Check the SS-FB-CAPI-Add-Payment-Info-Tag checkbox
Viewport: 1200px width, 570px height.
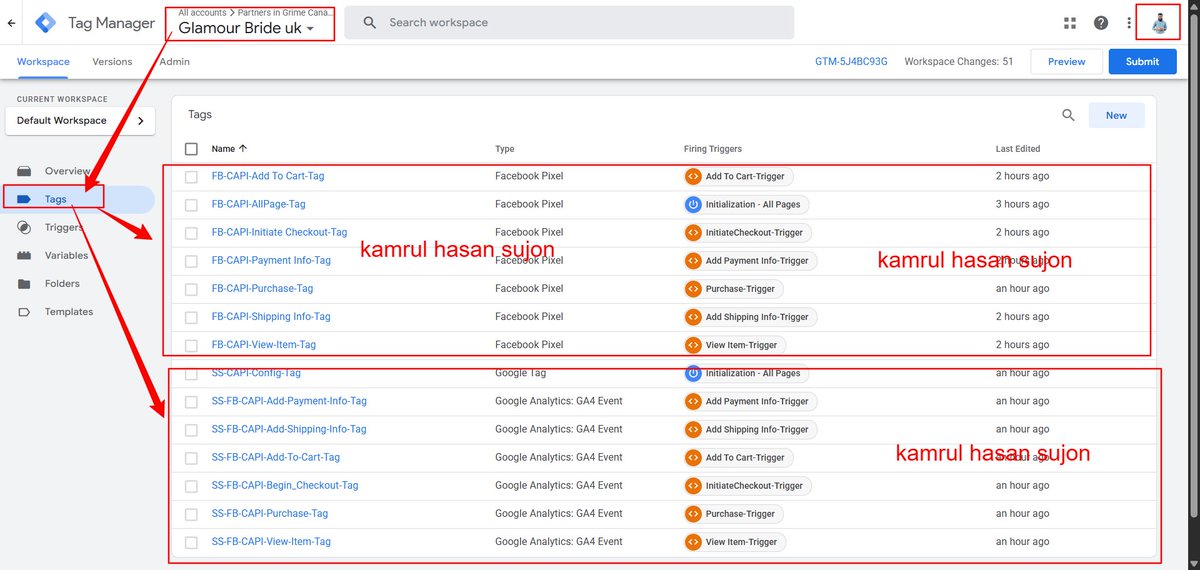pyautogui.click(x=191, y=401)
